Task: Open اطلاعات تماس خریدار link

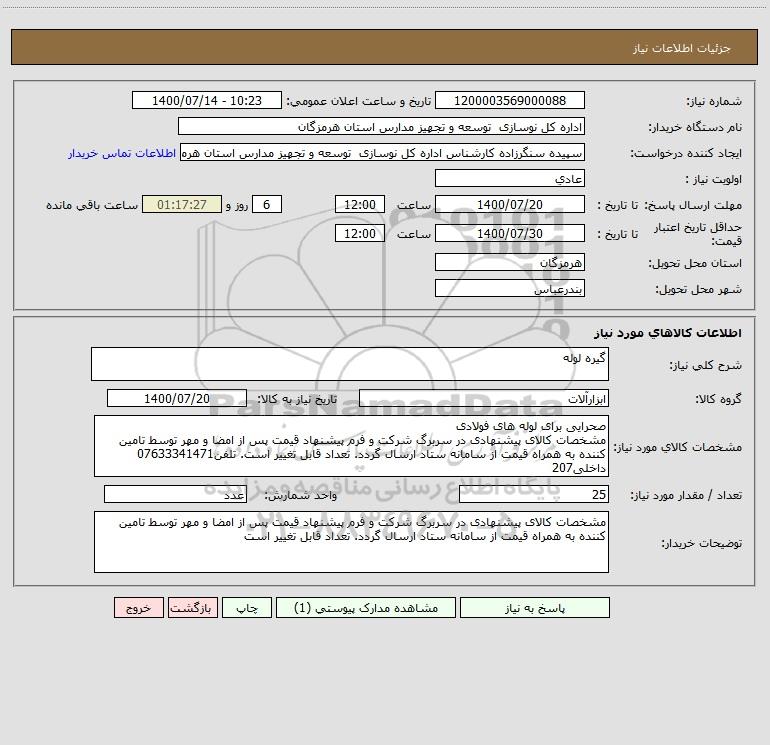Action: click(122, 153)
